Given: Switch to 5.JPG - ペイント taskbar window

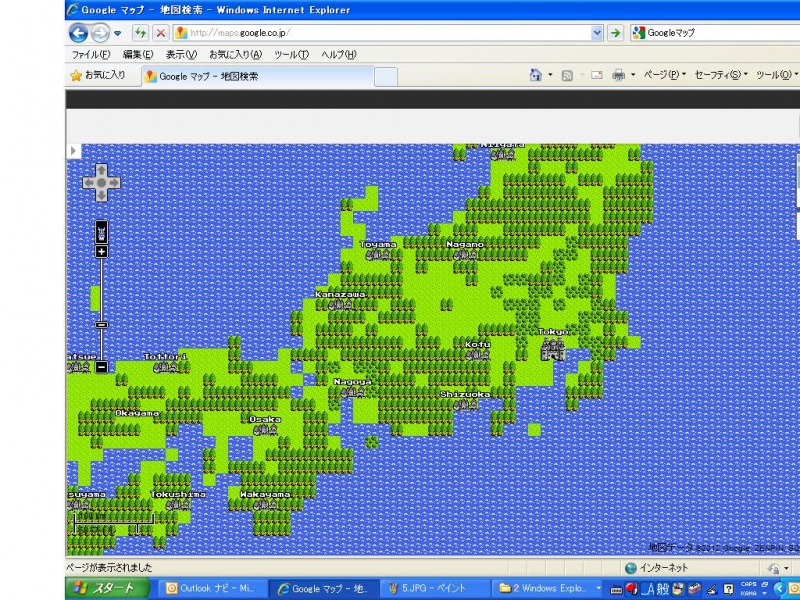Looking at the screenshot, I should tap(434, 588).
